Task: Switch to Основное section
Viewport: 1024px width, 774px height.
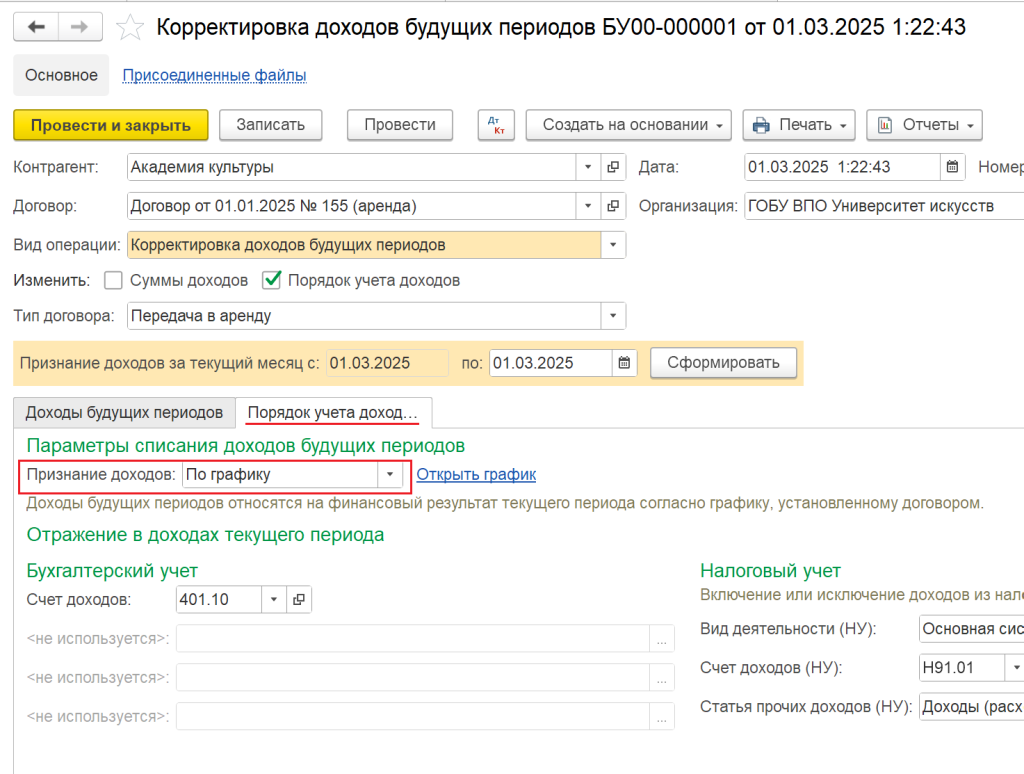Action: 61,75
